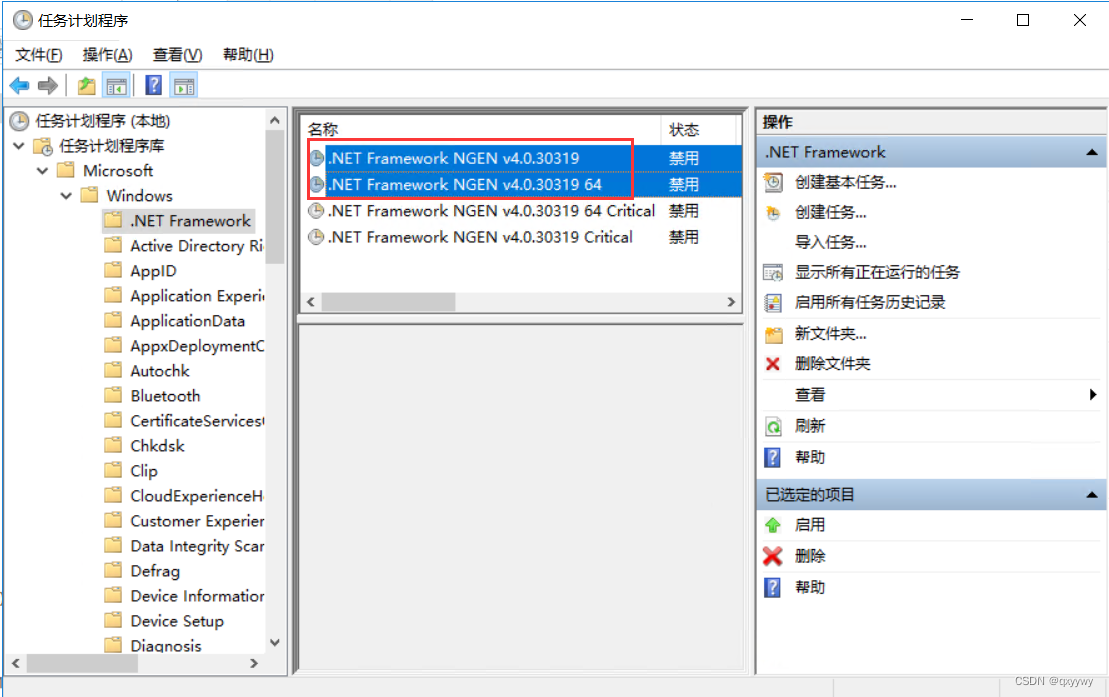Click the Forward arrow toolbar icon
The height and width of the screenshot is (697, 1109).
pyautogui.click(x=48, y=86)
